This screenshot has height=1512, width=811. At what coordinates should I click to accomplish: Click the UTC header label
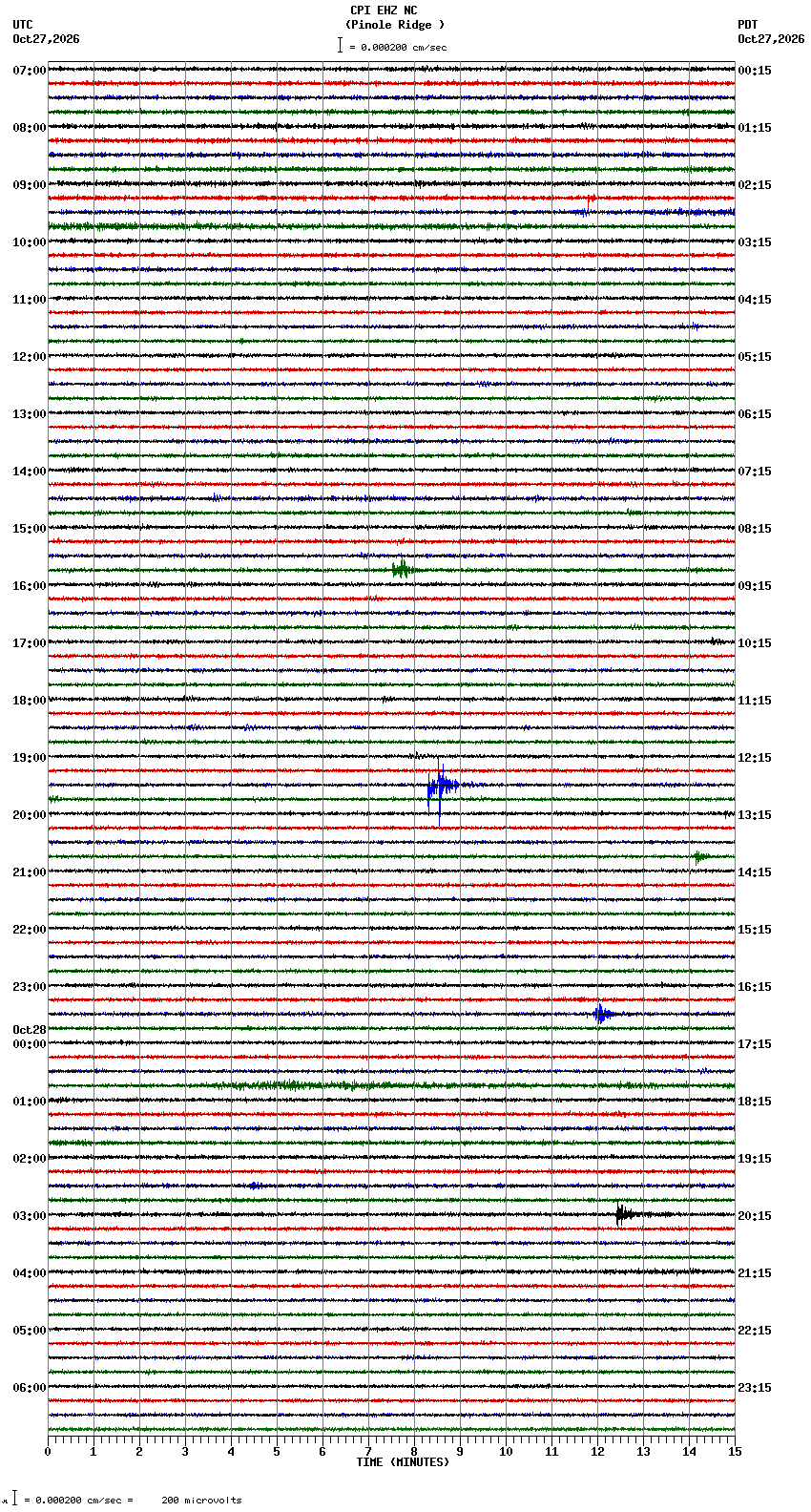[x=23, y=25]
